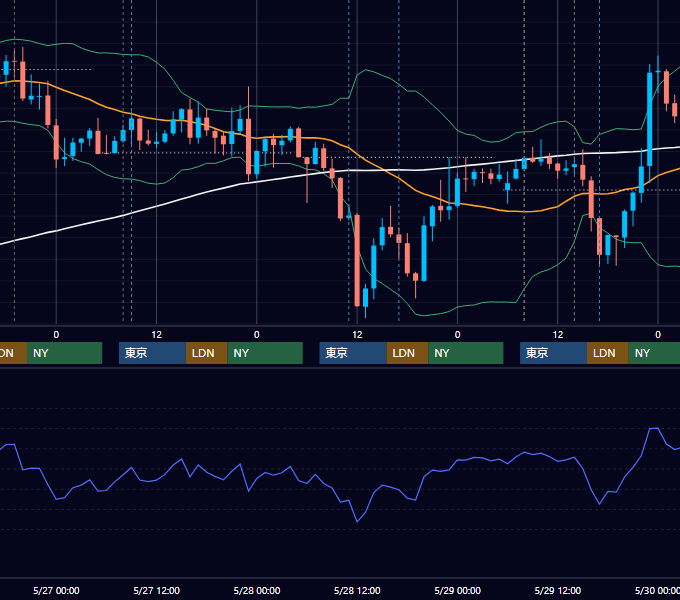Viewport: 680px width, 600px height.
Task: Select the LDN session block after 5/28 12:00
Action: [x=407, y=353]
